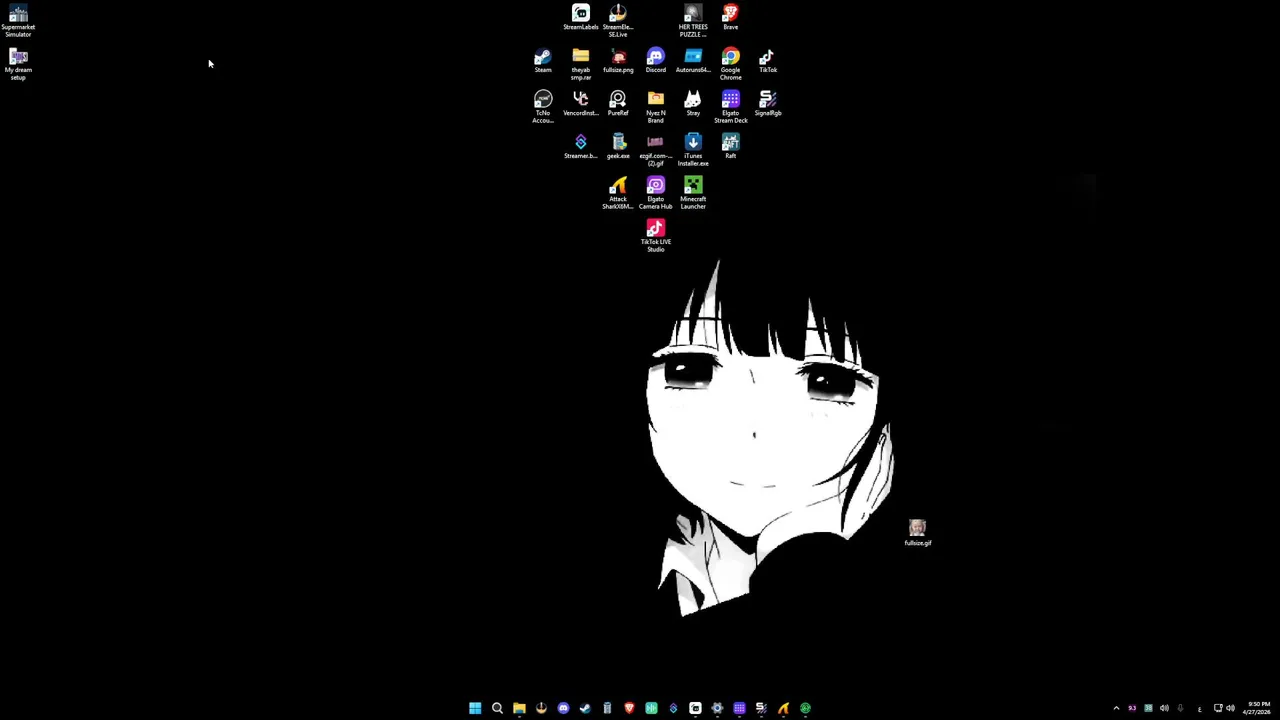Click the green circular icon in taskbar
The width and height of the screenshot is (1280, 720).
click(x=805, y=708)
